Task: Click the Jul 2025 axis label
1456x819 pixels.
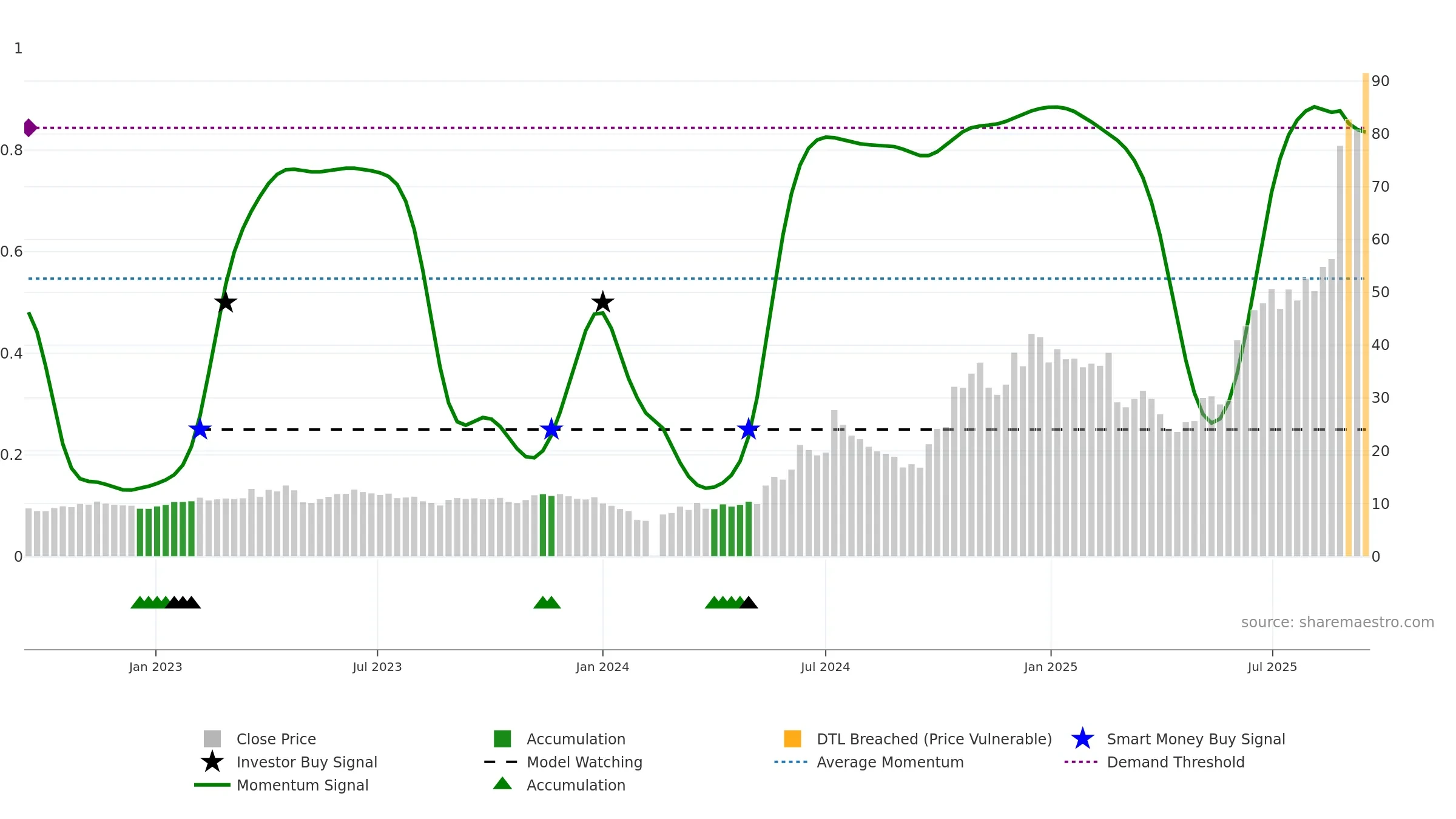Action: click(1272, 667)
